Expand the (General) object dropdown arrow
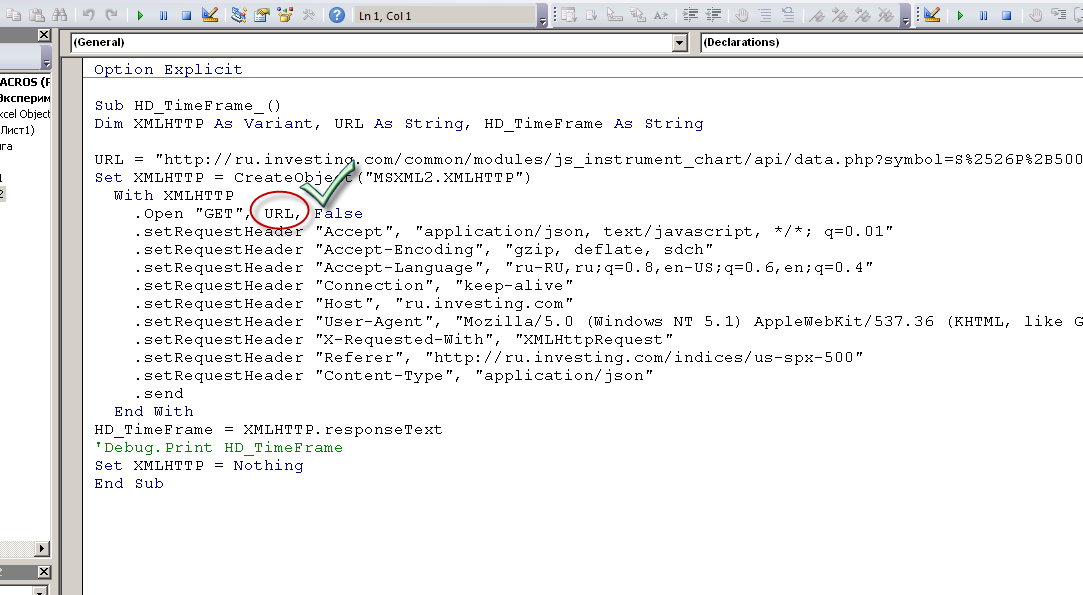 point(680,43)
